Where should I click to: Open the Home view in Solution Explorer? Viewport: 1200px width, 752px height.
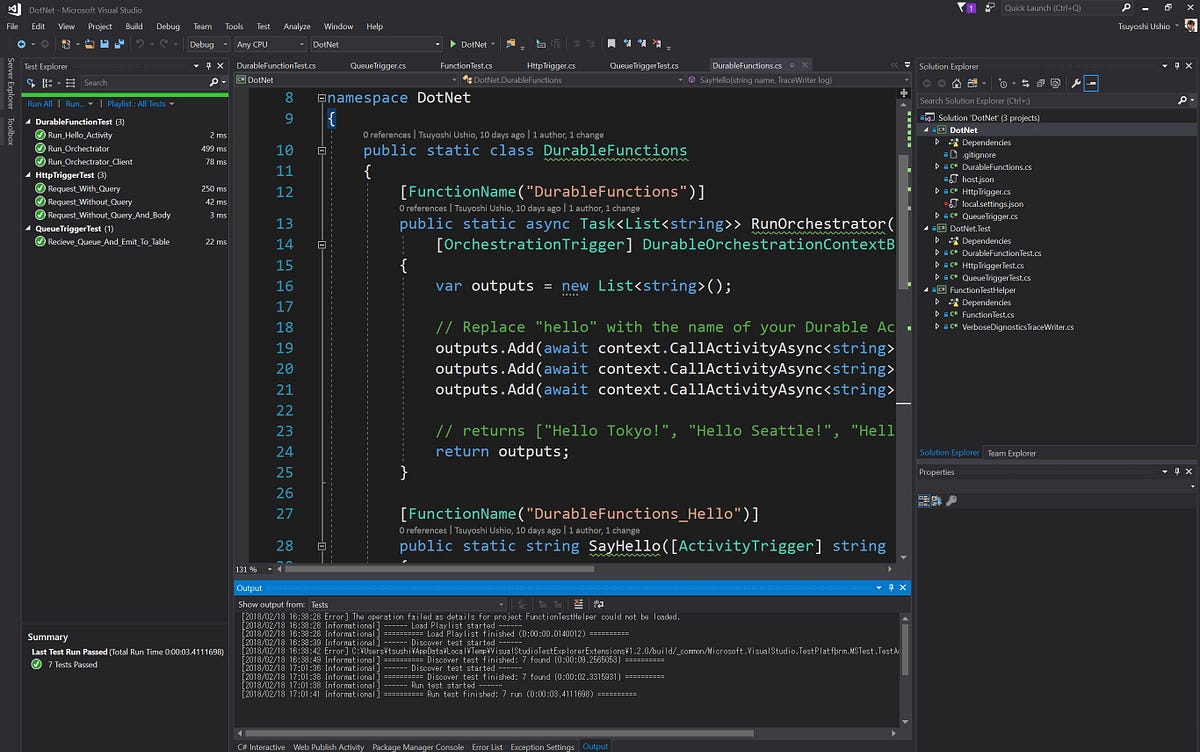point(956,84)
